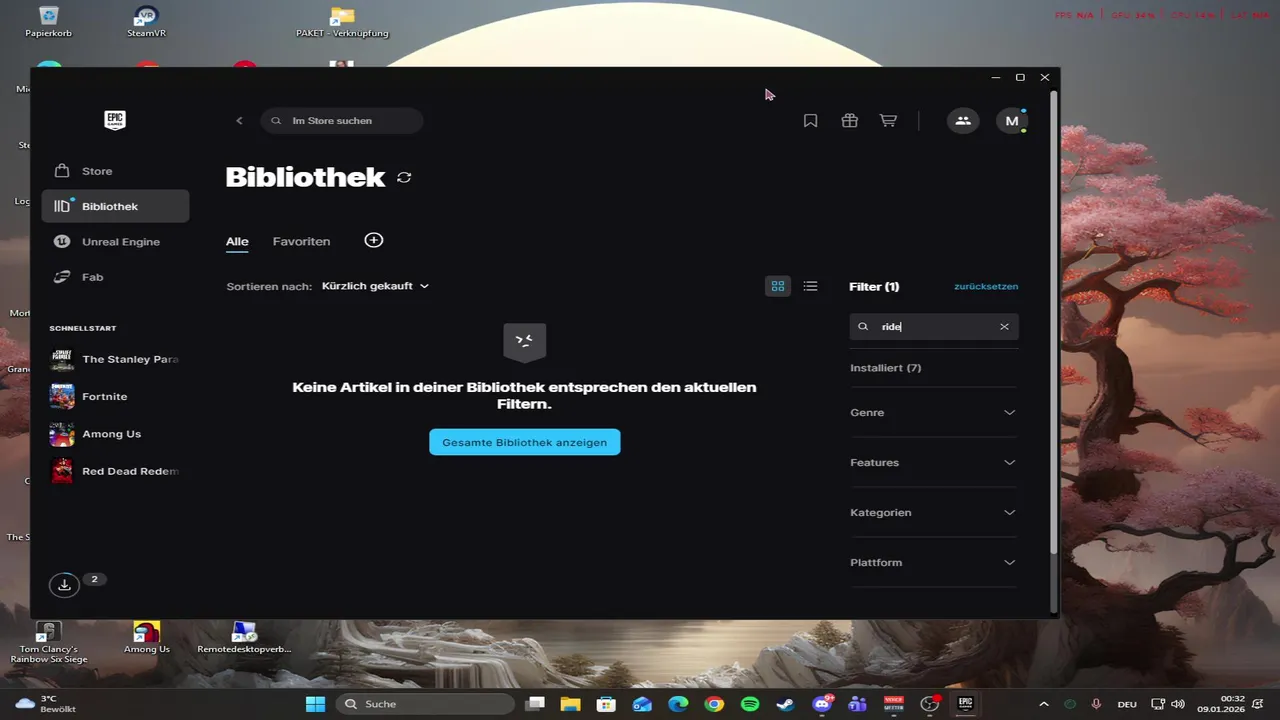Open the Kürzlich gekauft sort dropdown
Viewport: 1280px width, 720px height.
click(375, 286)
